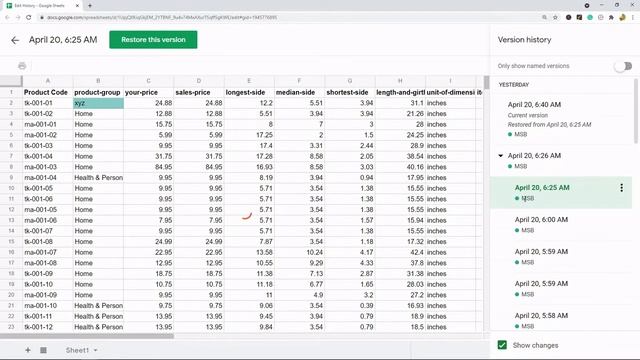Select the longest-side header cell

pyautogui.click(x=249, y=92)
